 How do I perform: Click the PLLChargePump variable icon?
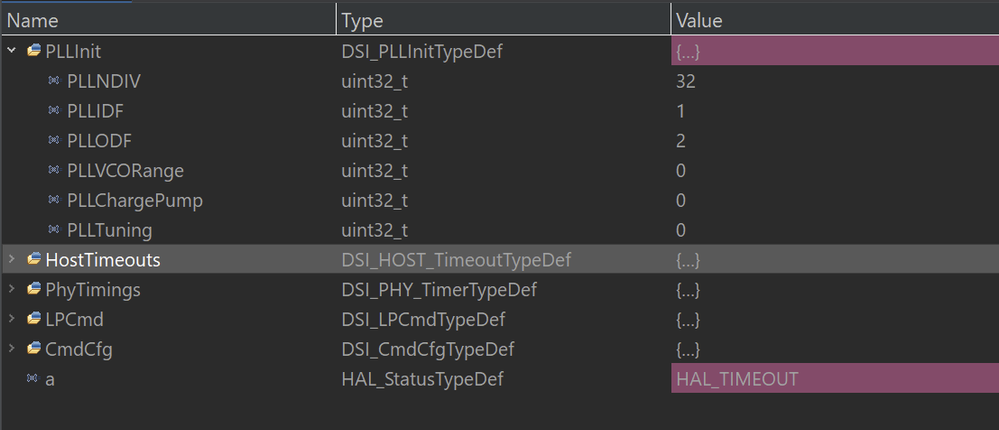(x=54, y=201)
